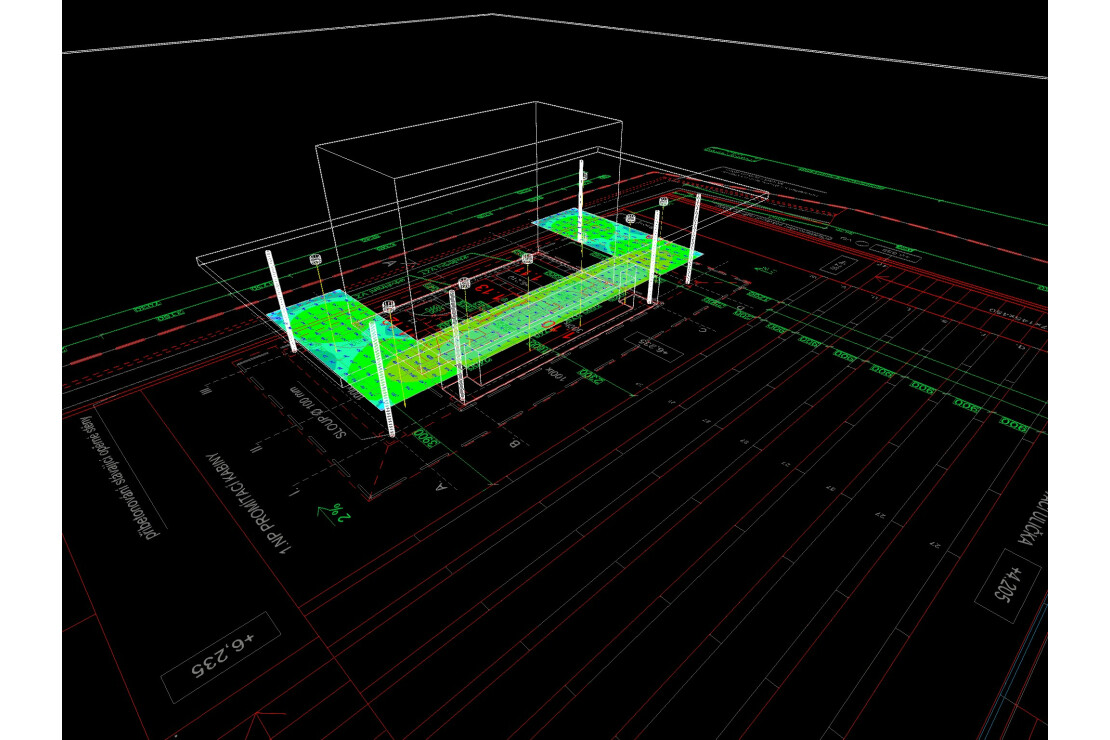Pick the tall back pole behind wireframe box
The width and height of the screenshot is (1110, 740).
point(582,198)
